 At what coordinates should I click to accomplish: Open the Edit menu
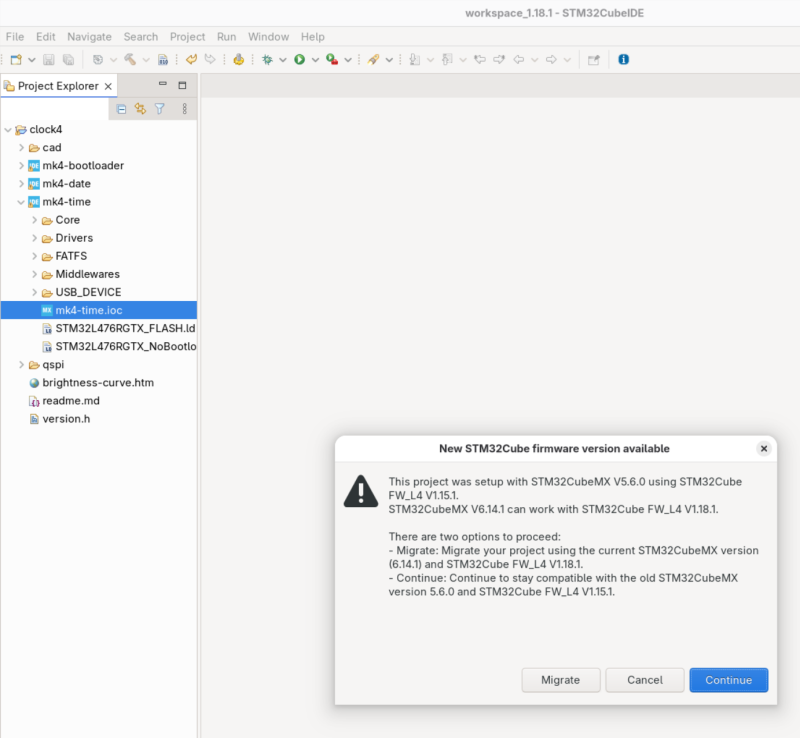point(45,37)
